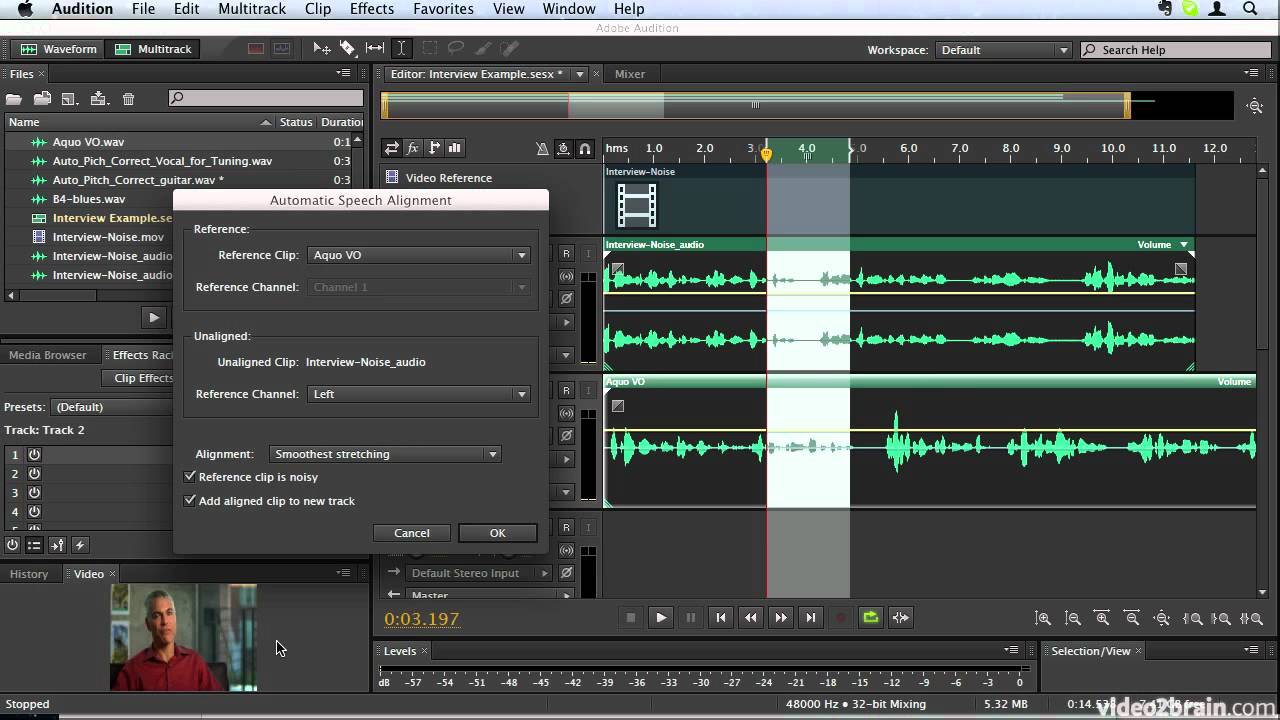Select the Razor tool in toolbar
This screenshot has width=1280, height=720.
pyautogui.click(x=347, y=48)
